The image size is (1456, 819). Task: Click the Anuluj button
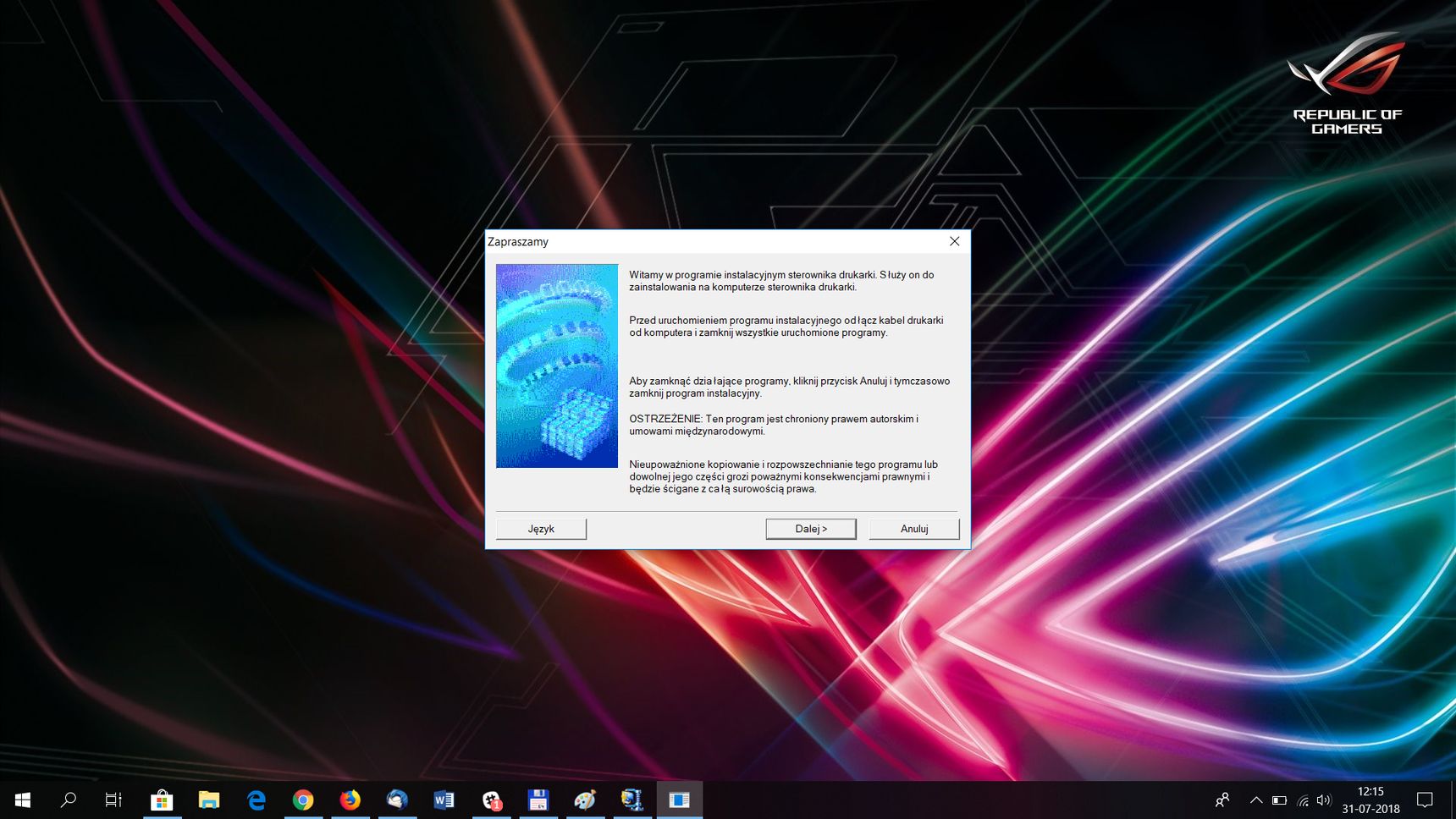point(914,529)
